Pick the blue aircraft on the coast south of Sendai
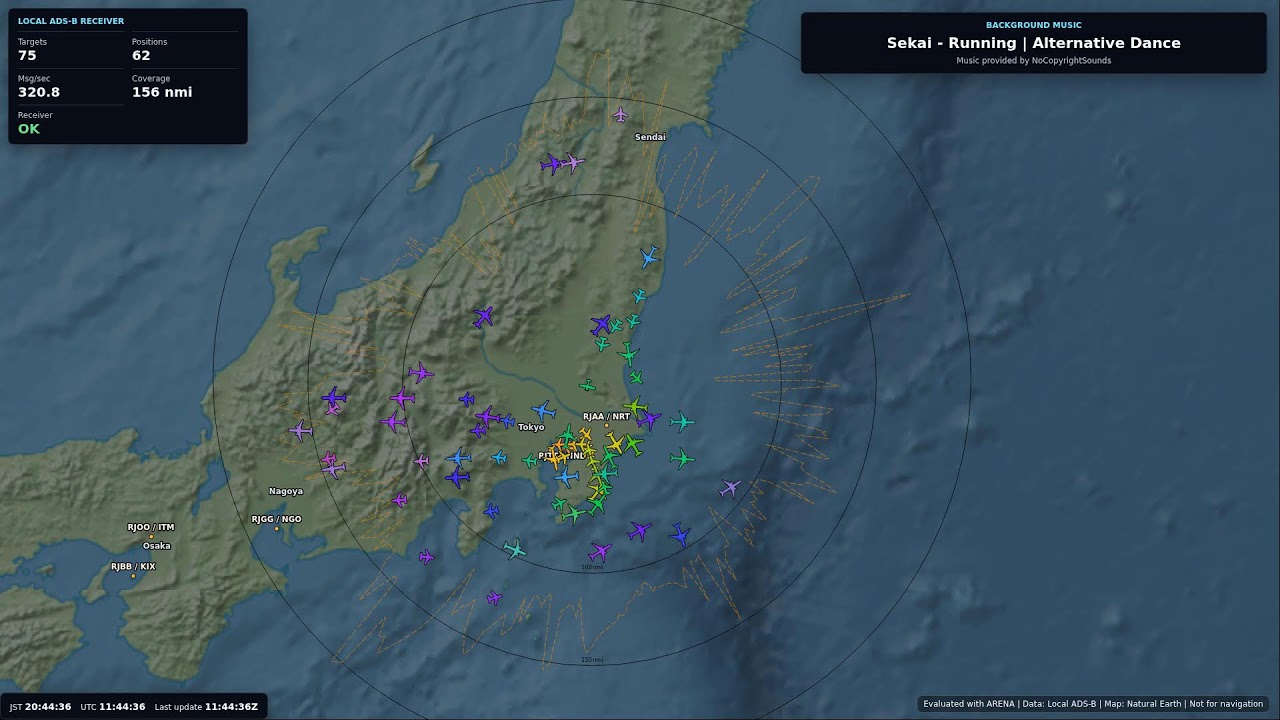1280x720 pixels. pyautogui.click(x=649, y=258)
